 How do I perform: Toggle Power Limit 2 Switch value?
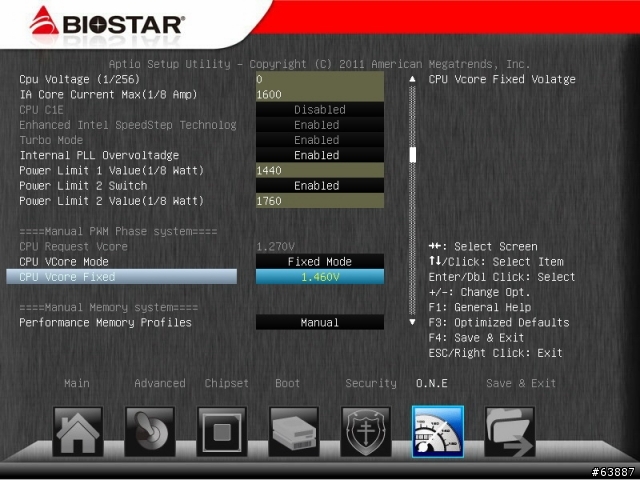(320, 186)
